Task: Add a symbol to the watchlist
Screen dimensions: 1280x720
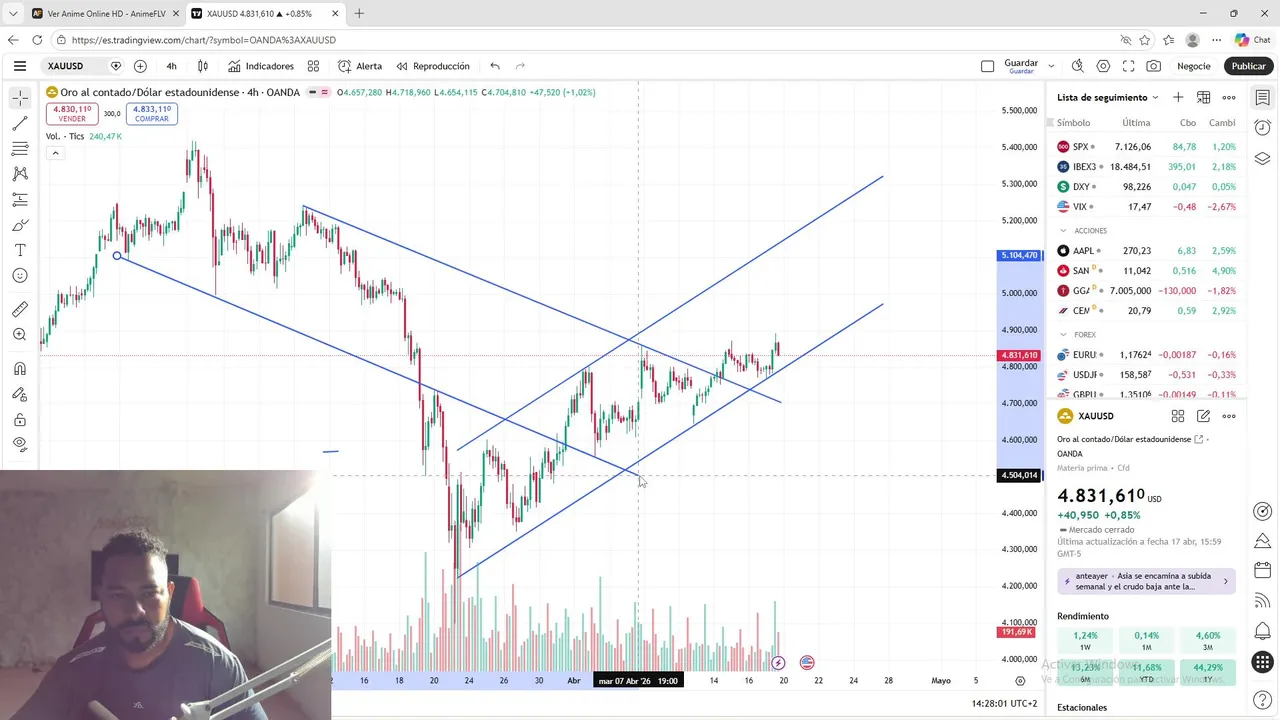Action: [x=1178, y=97]
